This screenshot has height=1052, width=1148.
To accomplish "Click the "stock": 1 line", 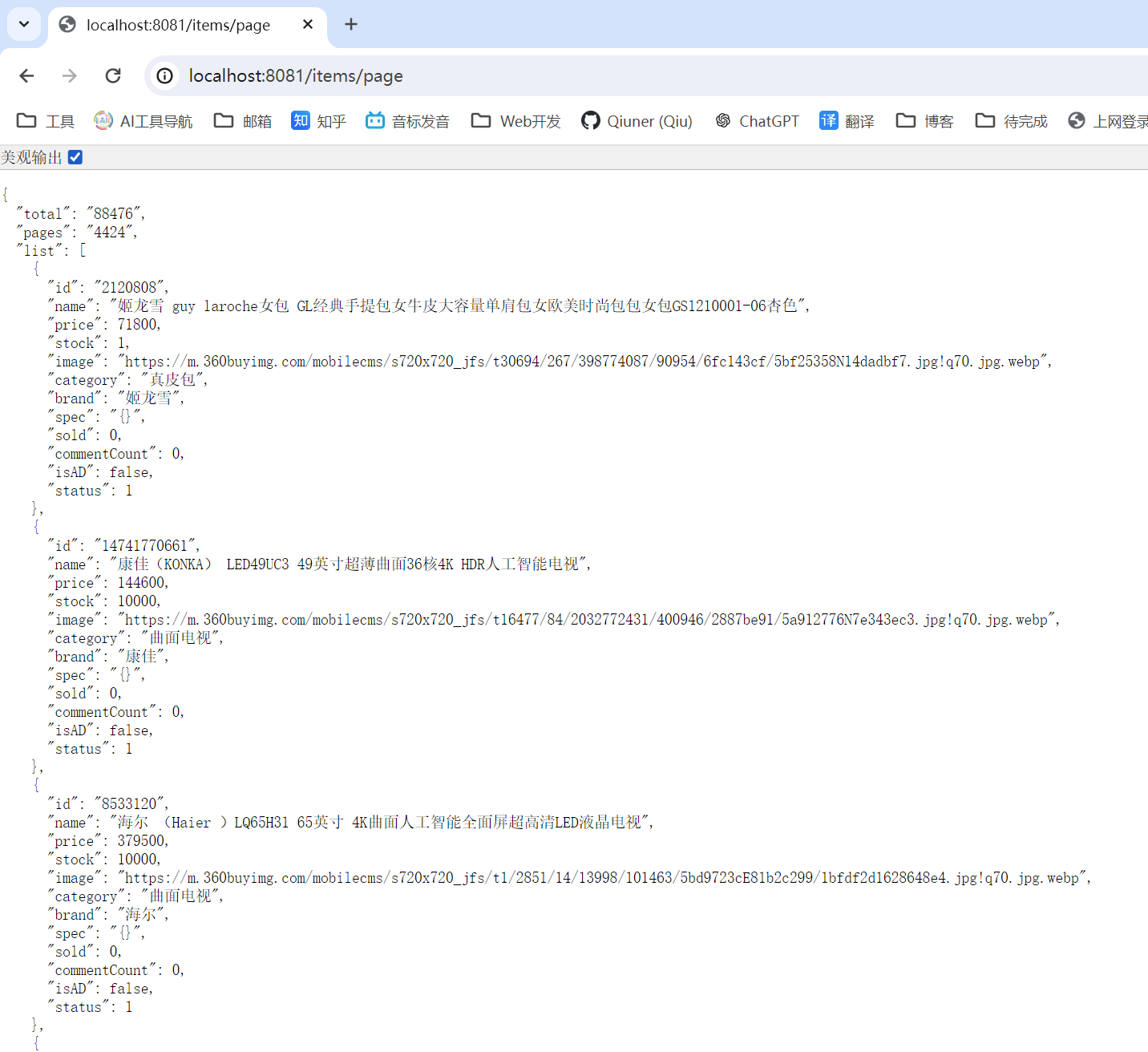I will 88,342.
